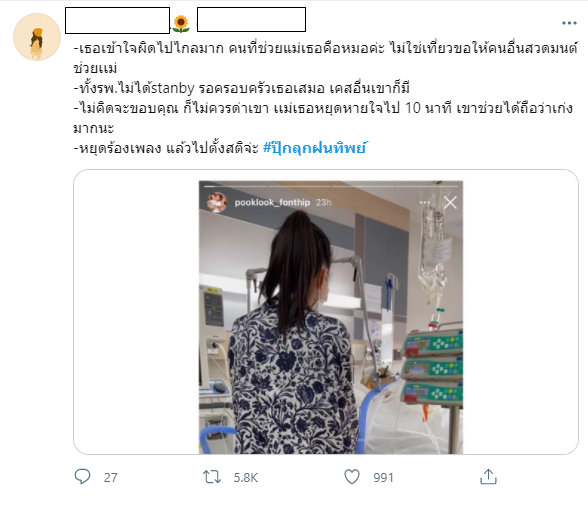Click the display name before the sunflower

pos(117,20)
